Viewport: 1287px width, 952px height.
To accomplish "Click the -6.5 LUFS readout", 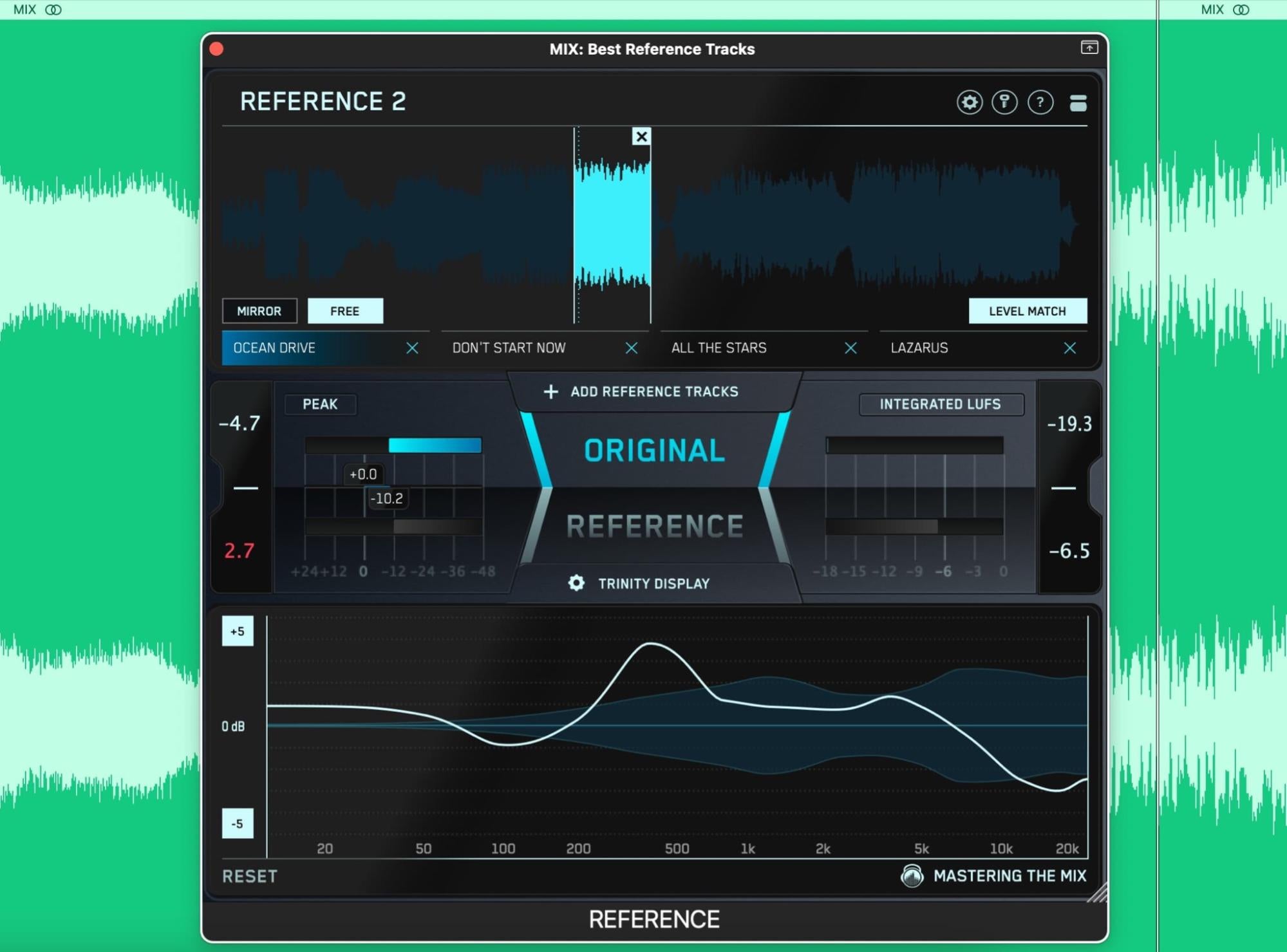I will point(1069,551).
